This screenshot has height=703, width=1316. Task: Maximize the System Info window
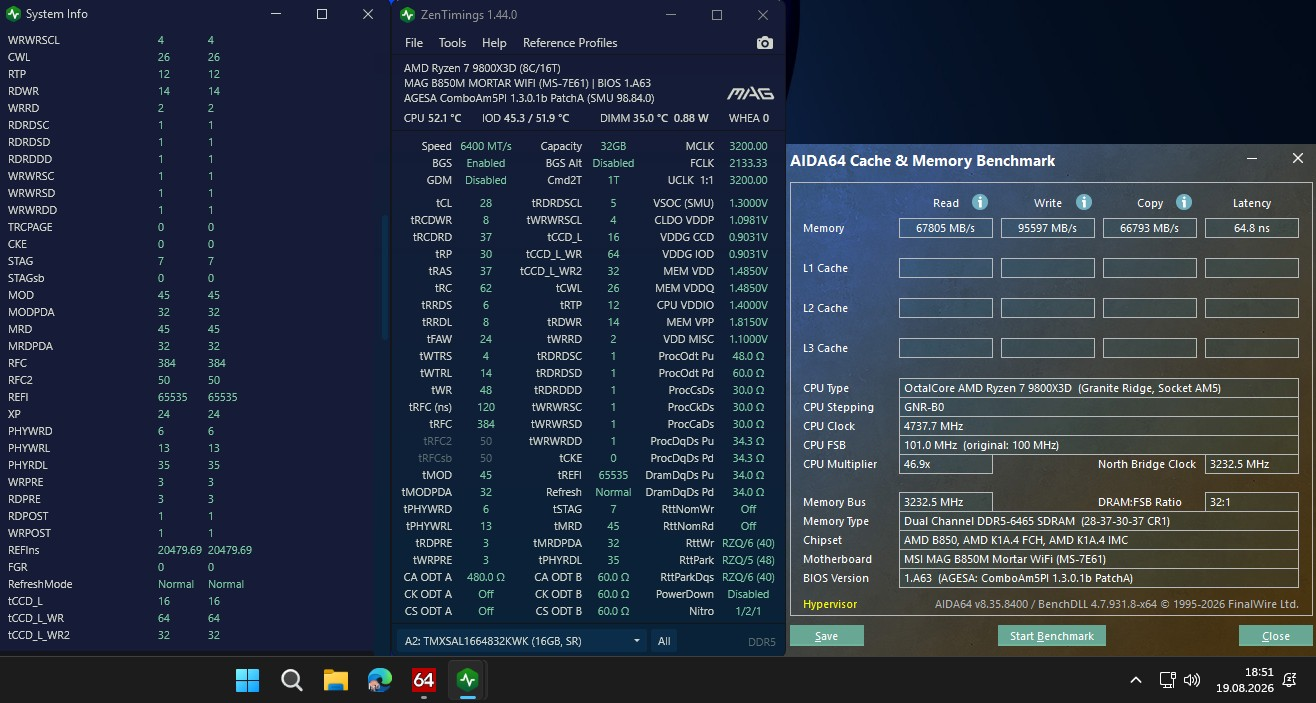tap(322, 14)
